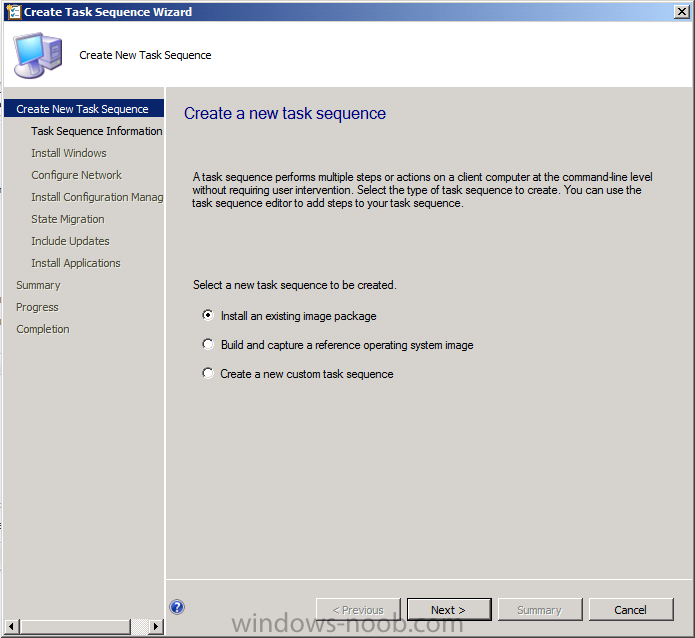695x638 pixels.
Task: Click the Next button
Action: 449,610
